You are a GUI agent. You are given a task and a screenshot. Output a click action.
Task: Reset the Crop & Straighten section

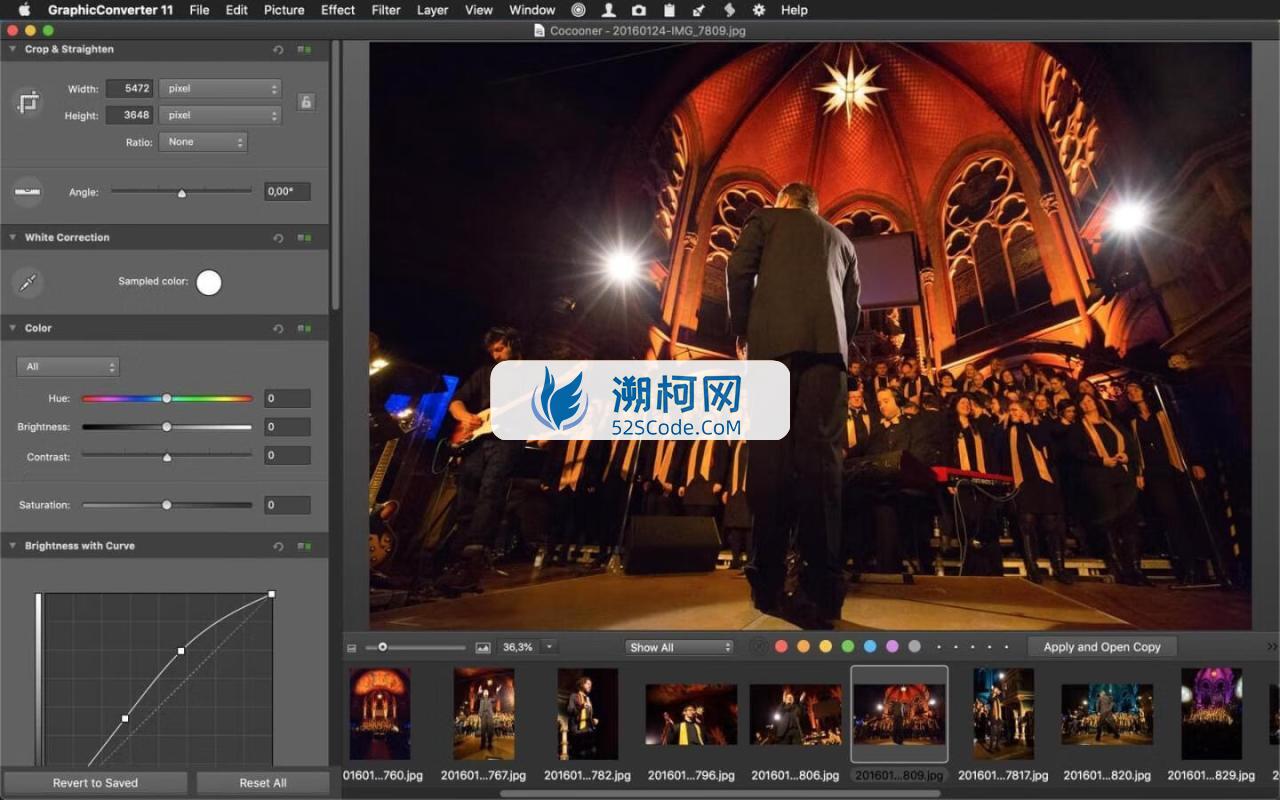(x=278, y=50)
